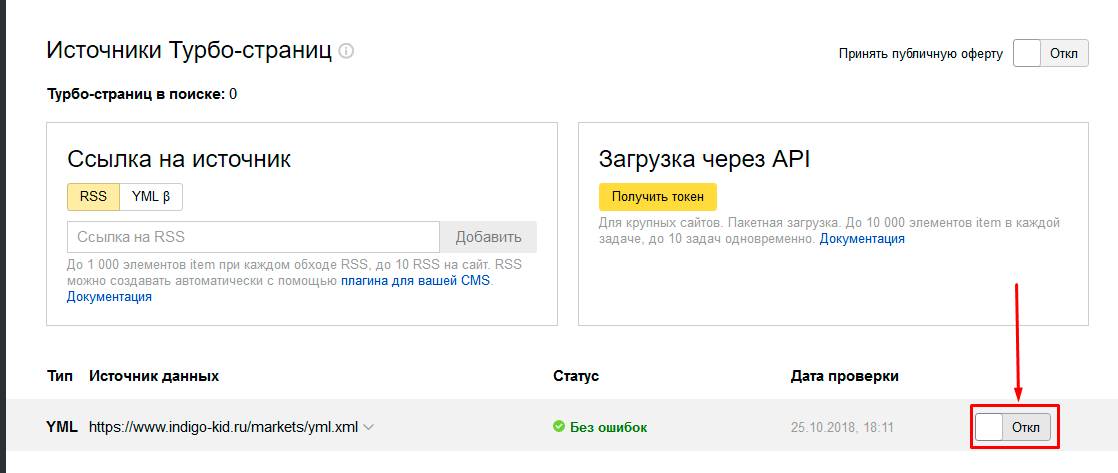1118x473 pixels.
Task: Open Документация link under RSS description
Action: 109,297
